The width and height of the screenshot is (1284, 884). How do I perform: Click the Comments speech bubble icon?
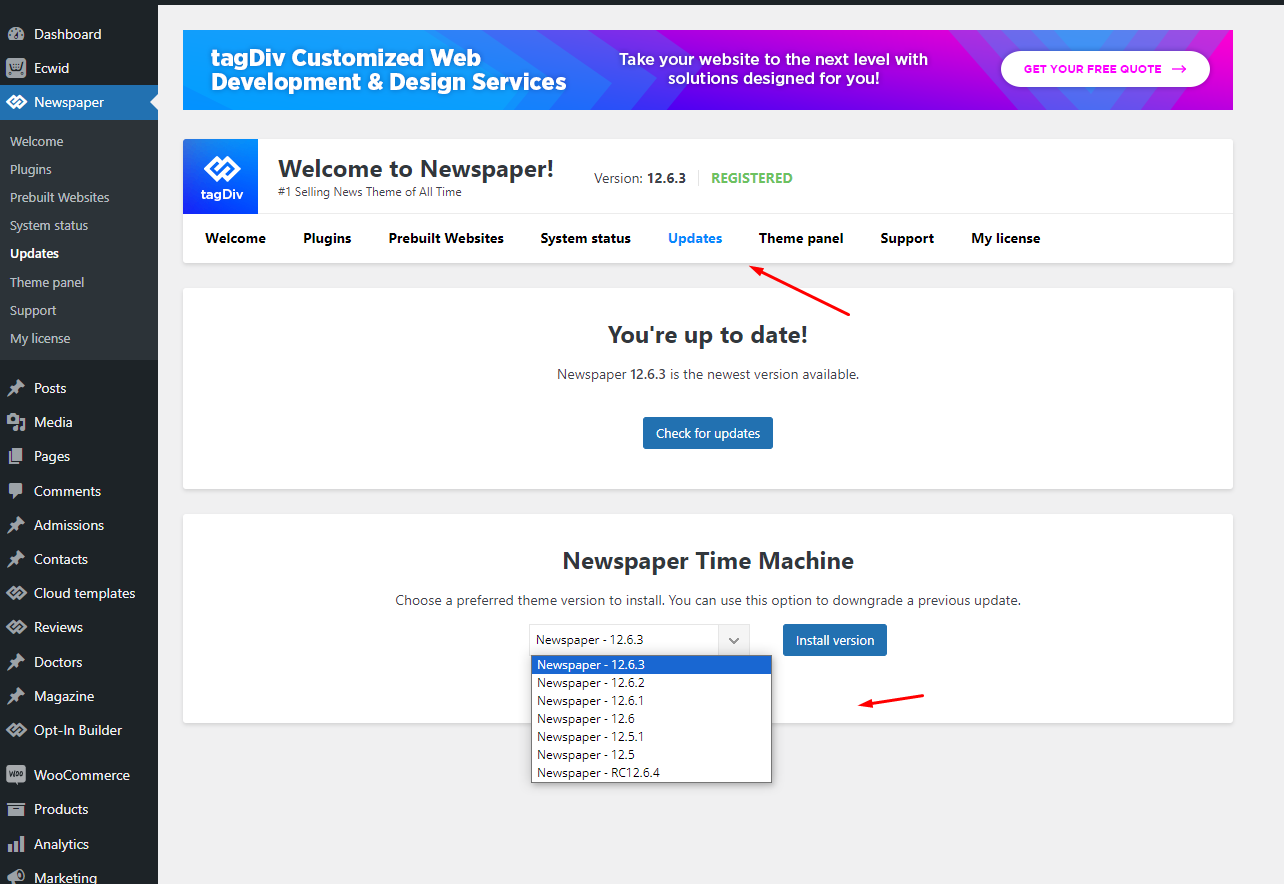(x=16, y=491)
